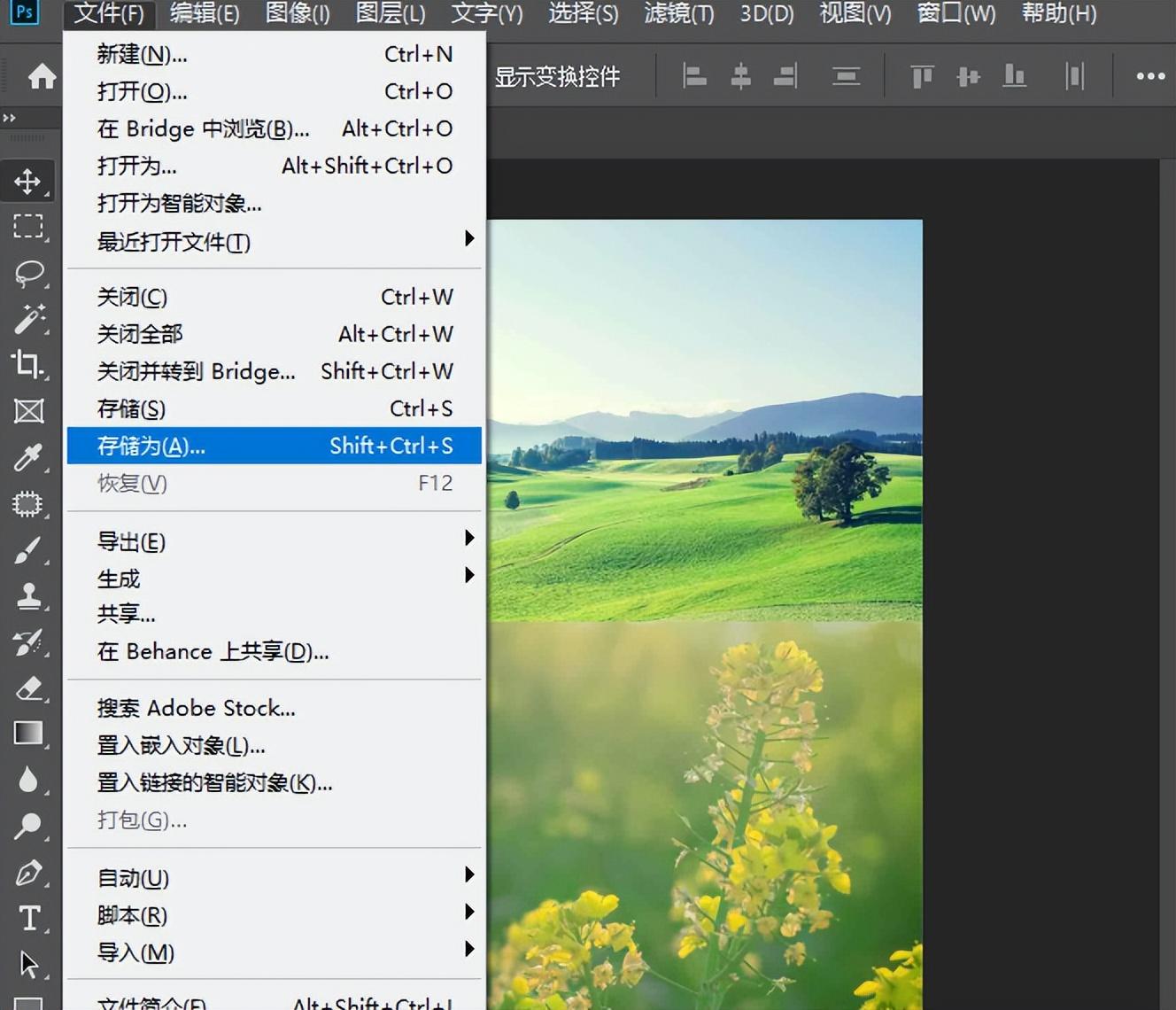Select the Spot Healing Brush tool

27,504
